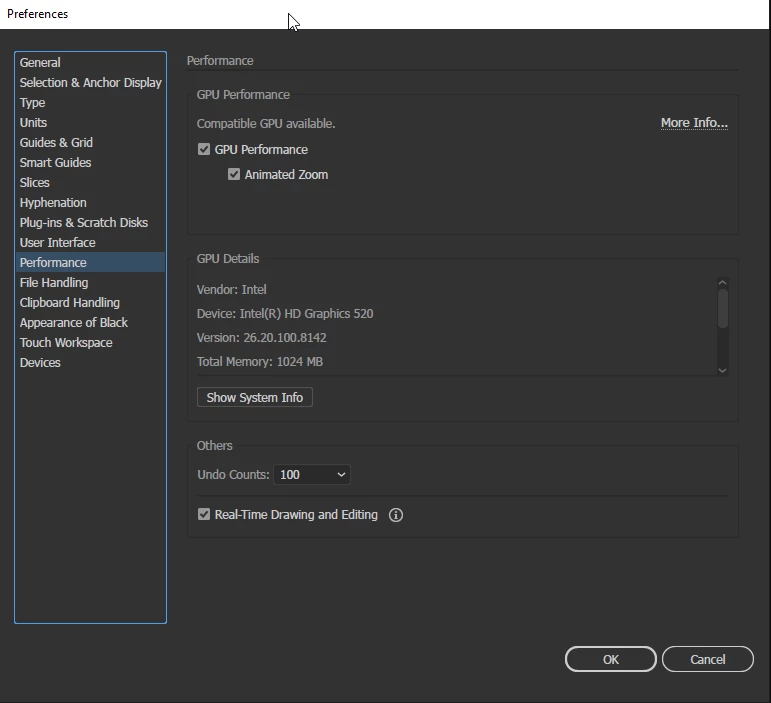
Task: Click Device: Intel(R) HD Graphics 520 text
Action: (x=285, y=314)
